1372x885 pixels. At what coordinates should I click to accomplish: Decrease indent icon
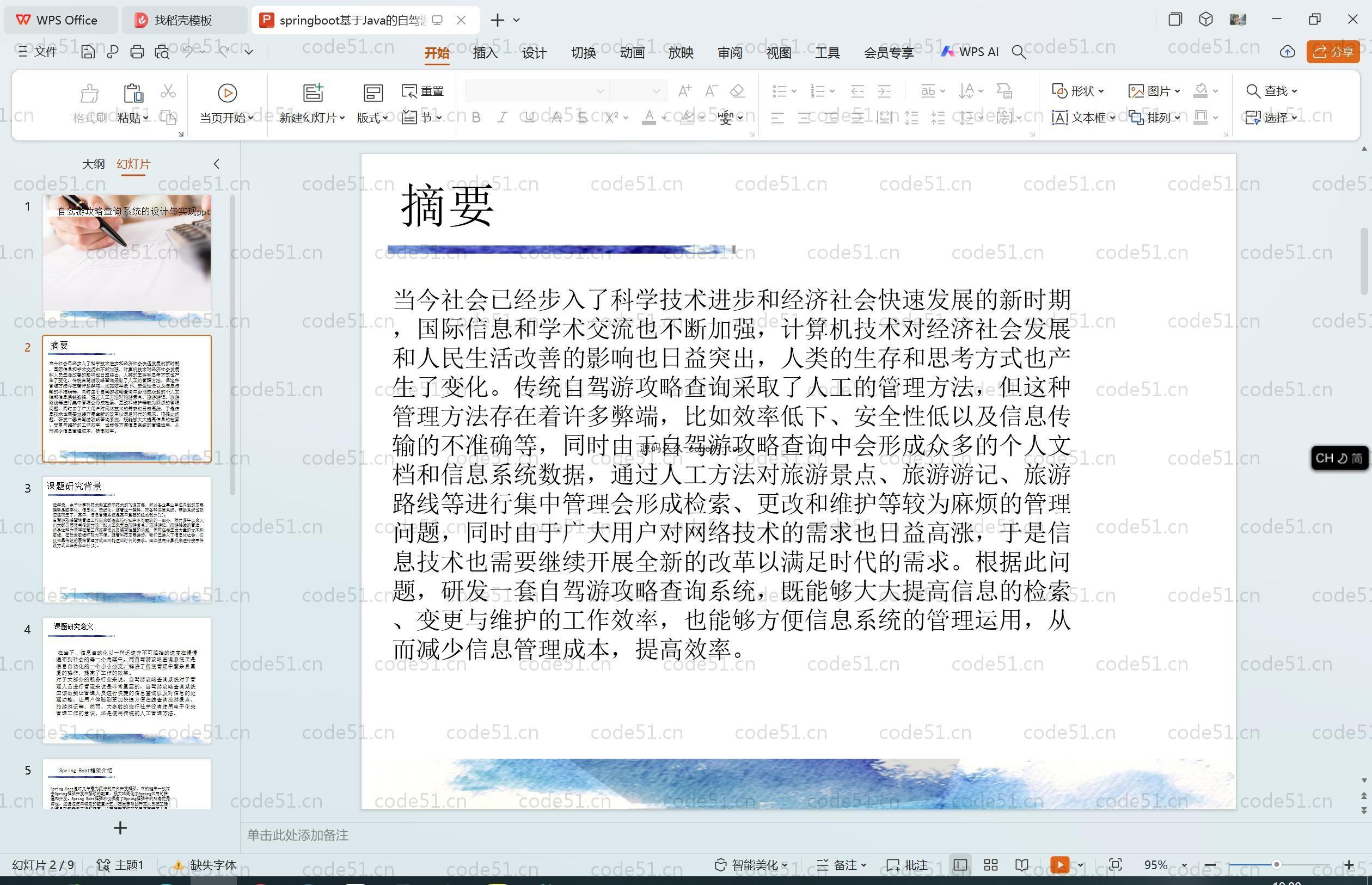tap(857, 91)
